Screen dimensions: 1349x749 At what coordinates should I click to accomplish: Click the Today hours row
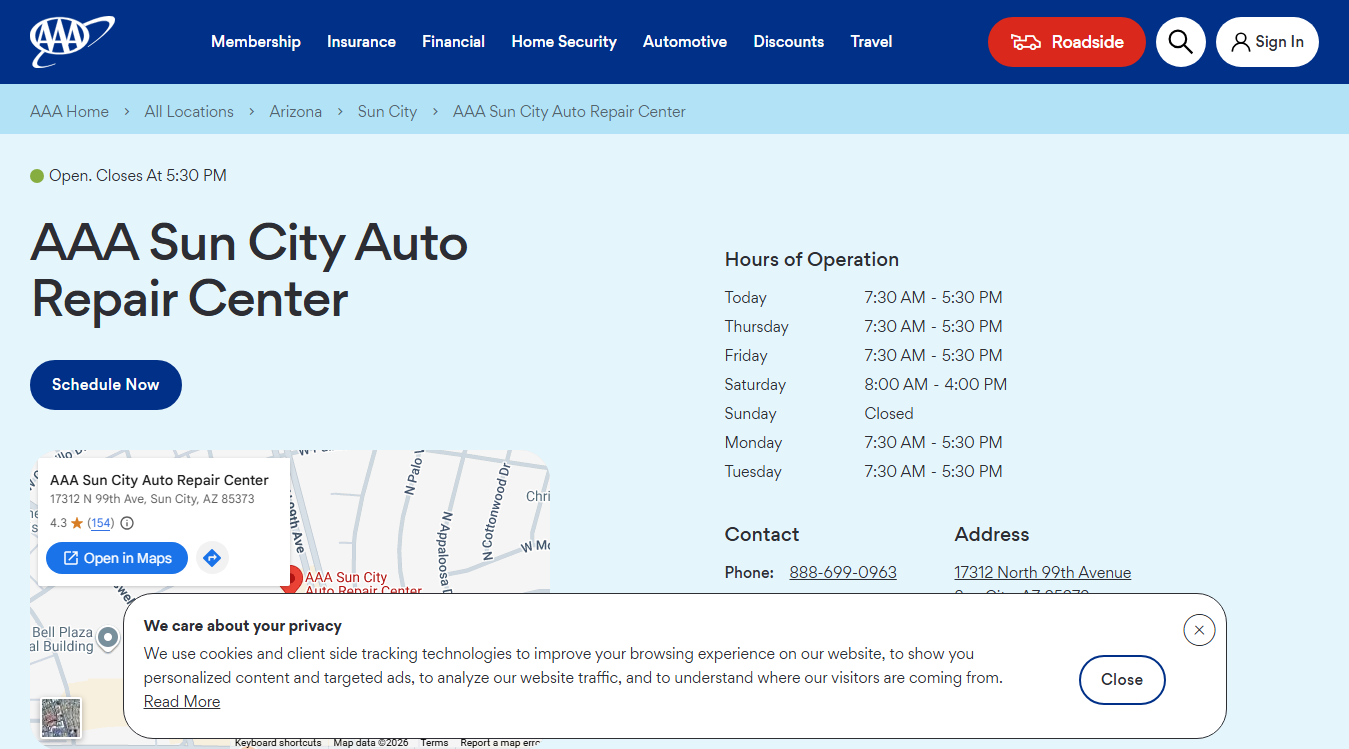click(864, 298)
